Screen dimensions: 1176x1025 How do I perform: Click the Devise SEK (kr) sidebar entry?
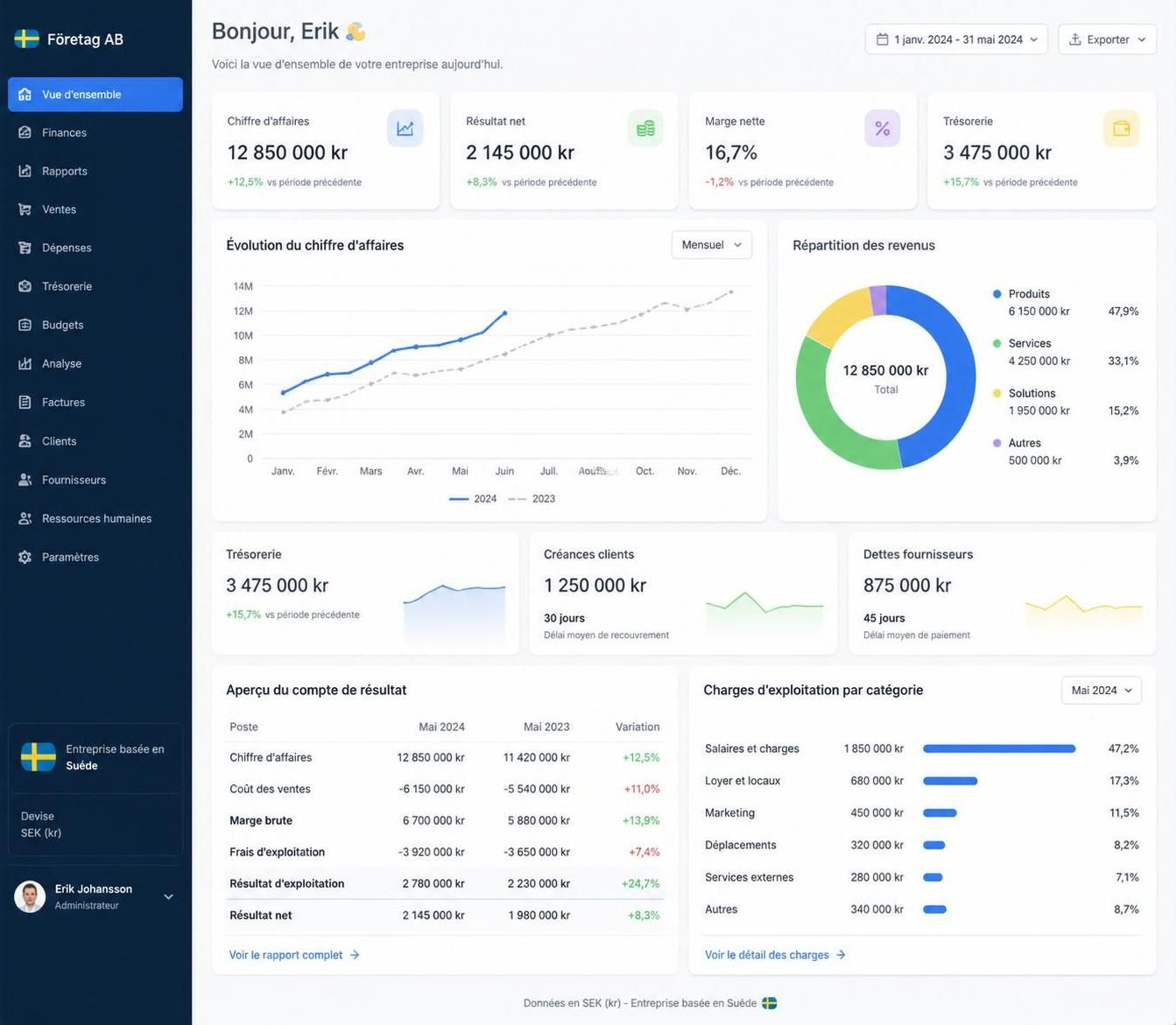[41, 825]
